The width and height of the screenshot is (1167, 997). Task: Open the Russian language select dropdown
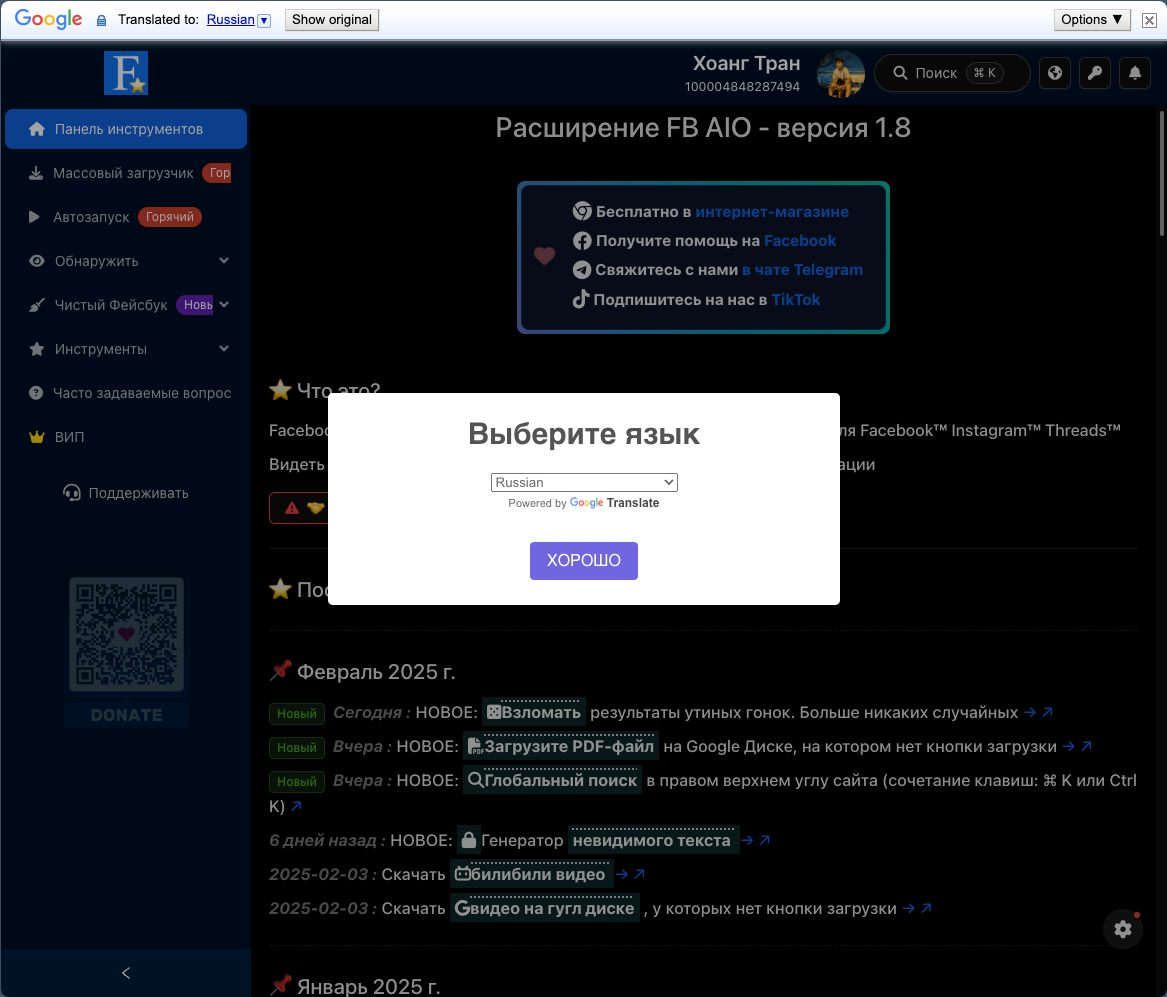[584, 482]
